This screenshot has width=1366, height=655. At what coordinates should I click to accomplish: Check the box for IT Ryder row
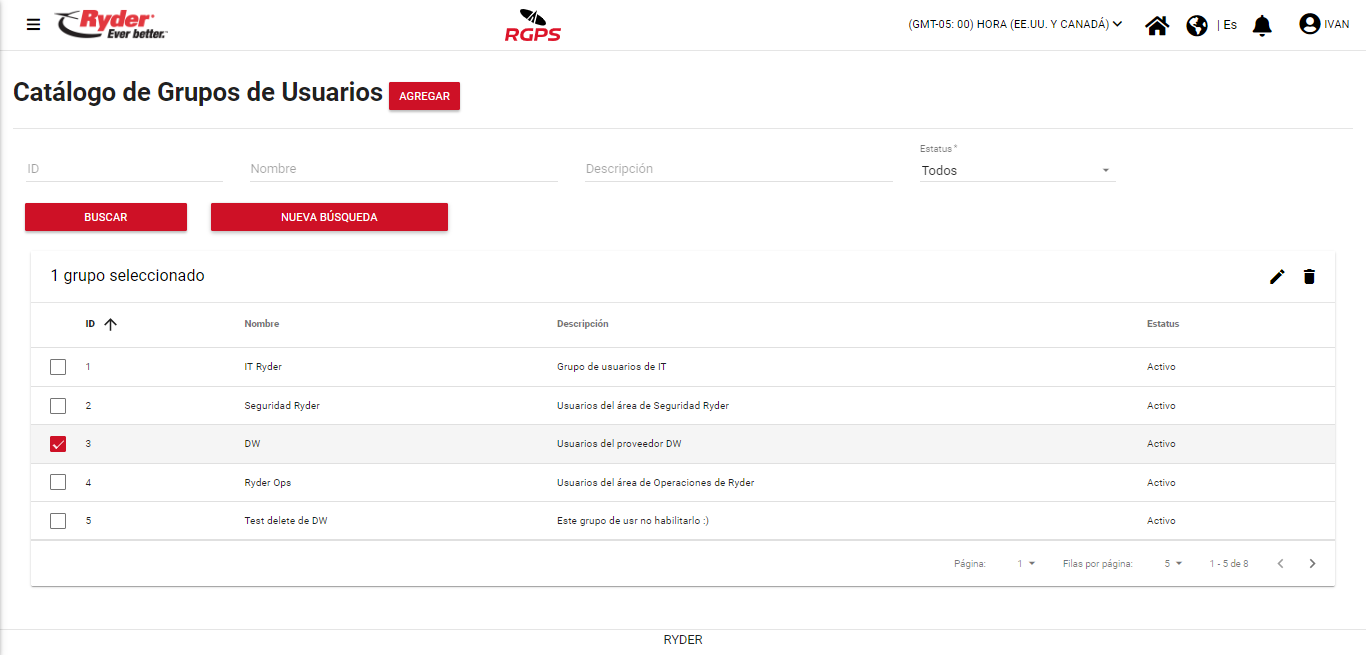(x=58, y=367)
